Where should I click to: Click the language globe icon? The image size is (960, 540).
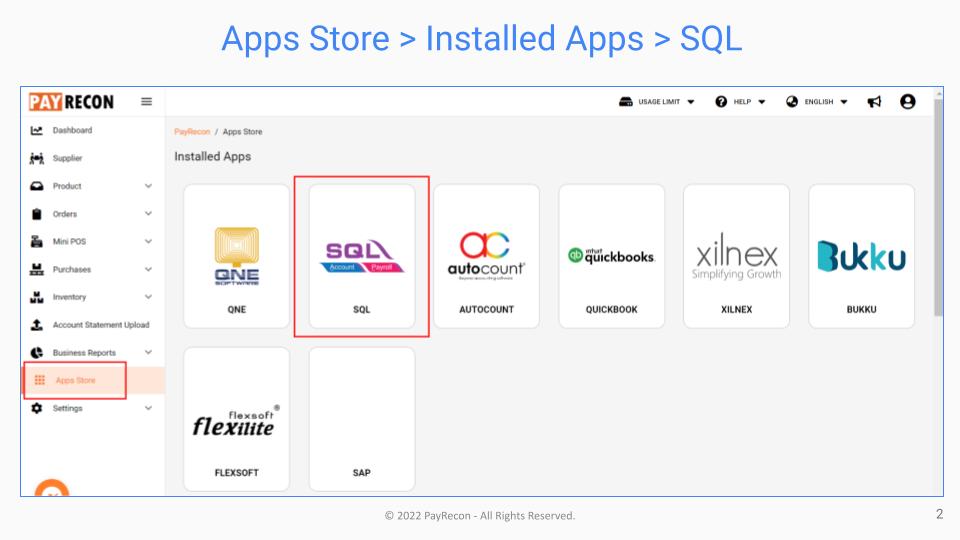coord(792,102)
